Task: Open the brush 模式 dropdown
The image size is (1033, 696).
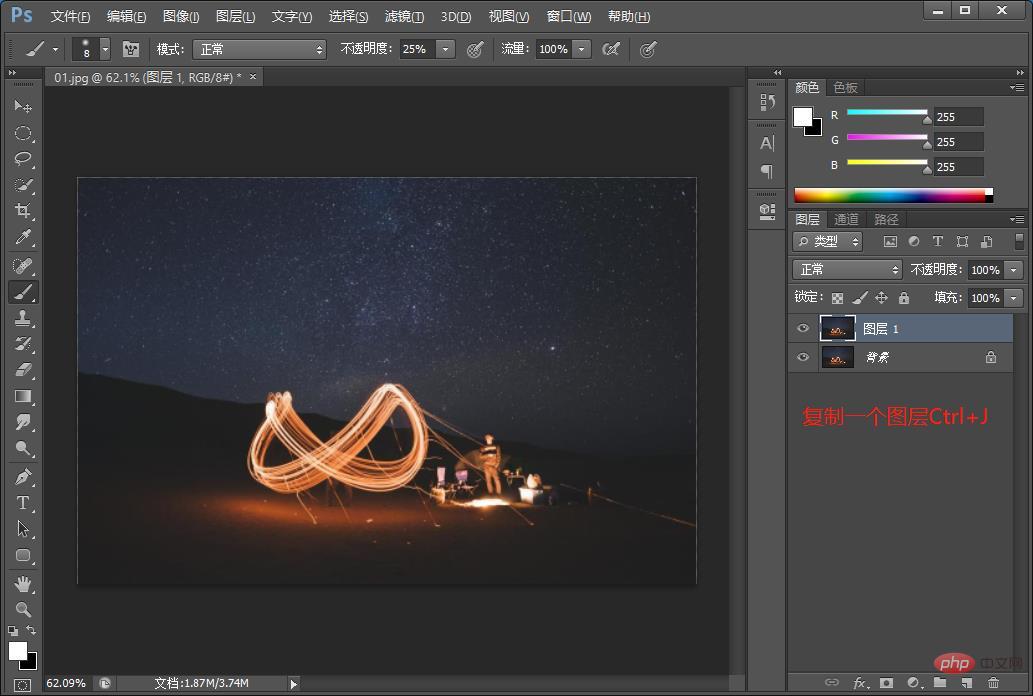Action: (260, 49)
